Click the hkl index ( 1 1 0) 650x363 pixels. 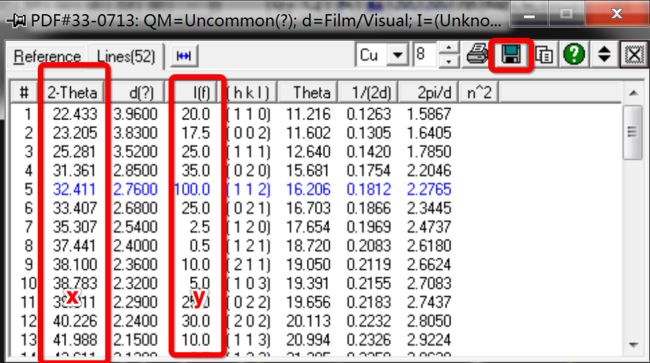point(248,114)
